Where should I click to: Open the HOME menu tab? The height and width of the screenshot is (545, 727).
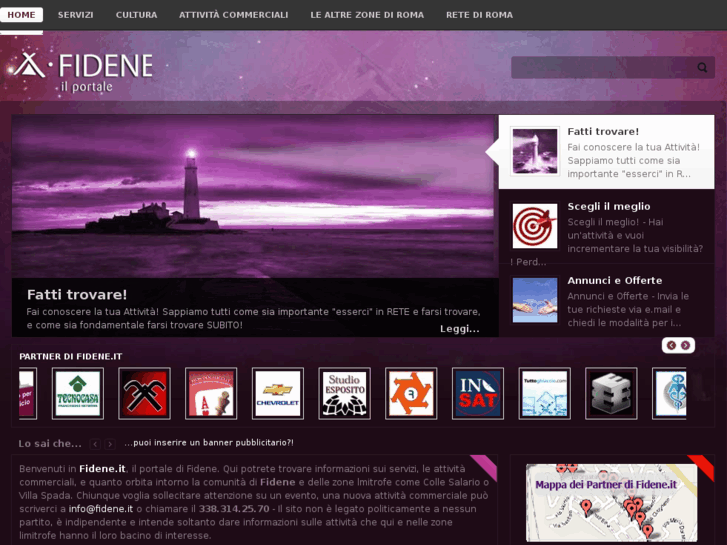point(21,15)
